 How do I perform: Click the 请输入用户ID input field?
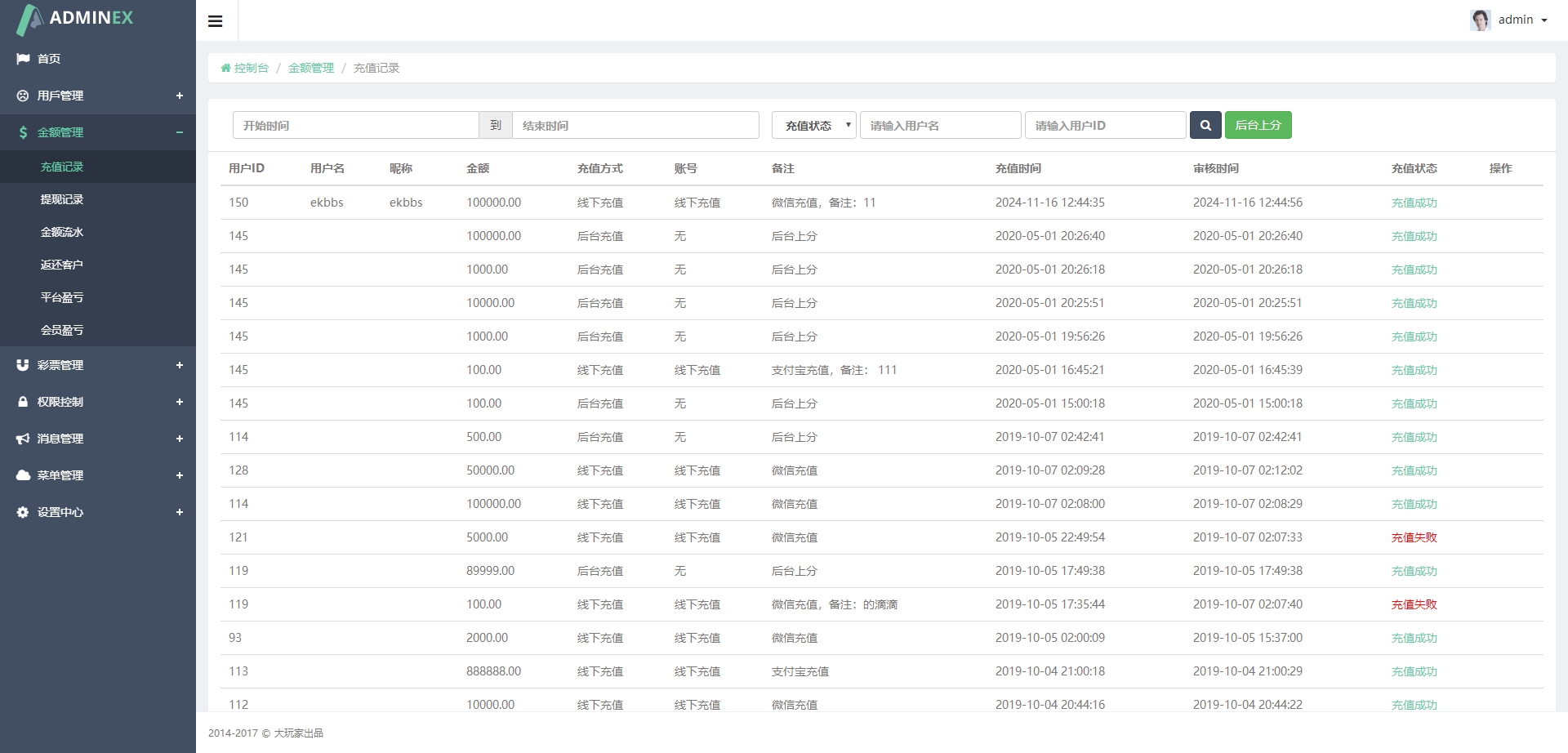(1106, 125)
